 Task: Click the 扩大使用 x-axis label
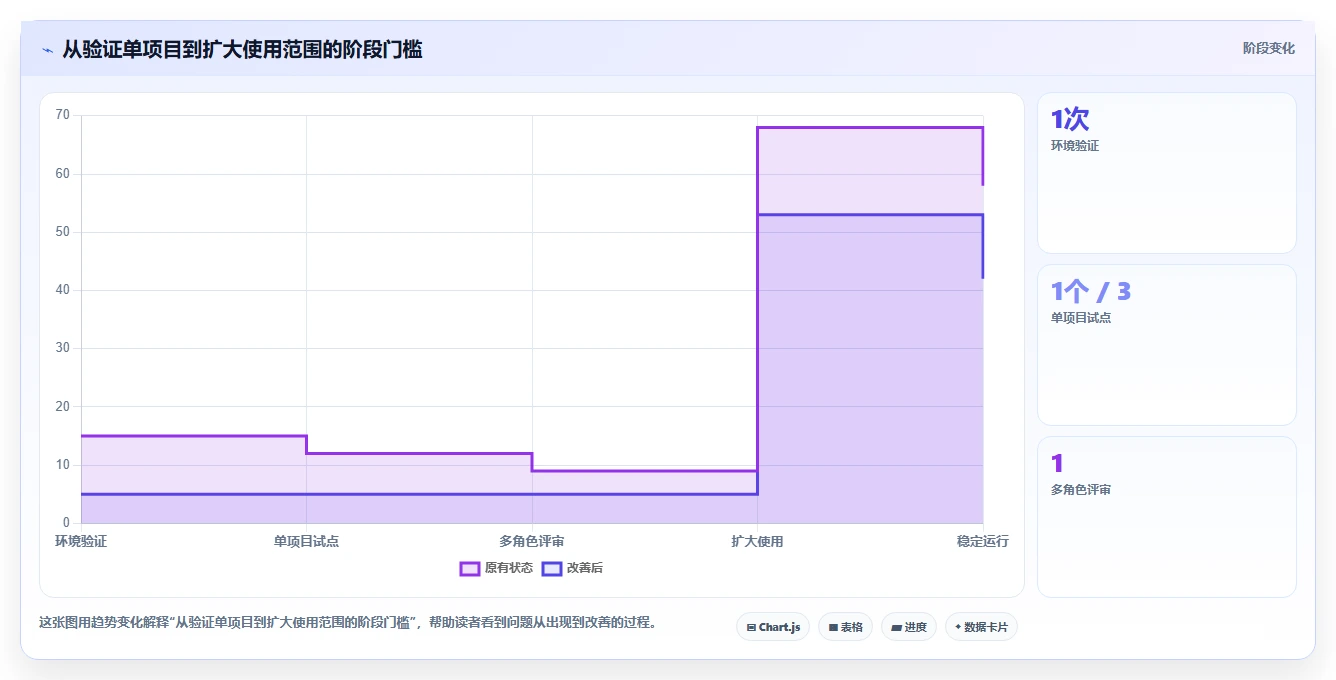pos(757,541)
